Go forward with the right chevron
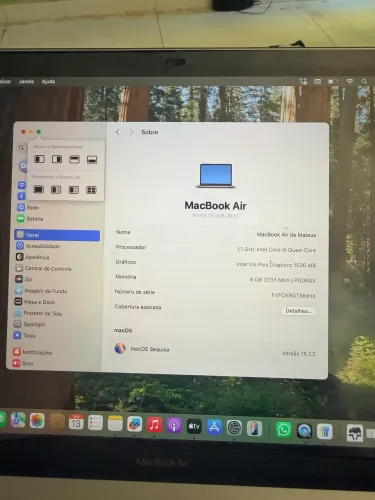This screenshot has height=500, width=375. pyautogui.click(x=131, y=132)
